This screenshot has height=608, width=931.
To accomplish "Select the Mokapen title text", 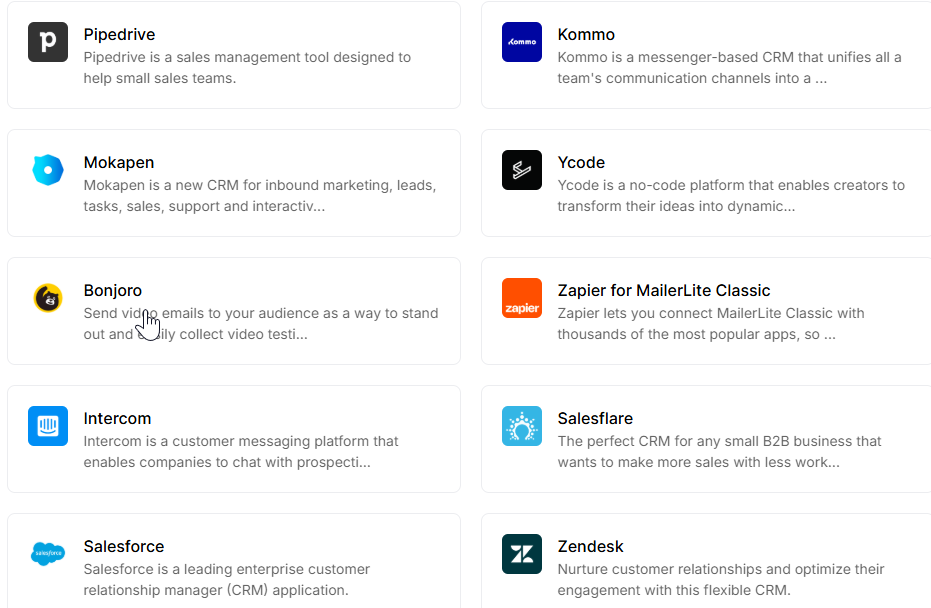I will click(x=118, y=163).
